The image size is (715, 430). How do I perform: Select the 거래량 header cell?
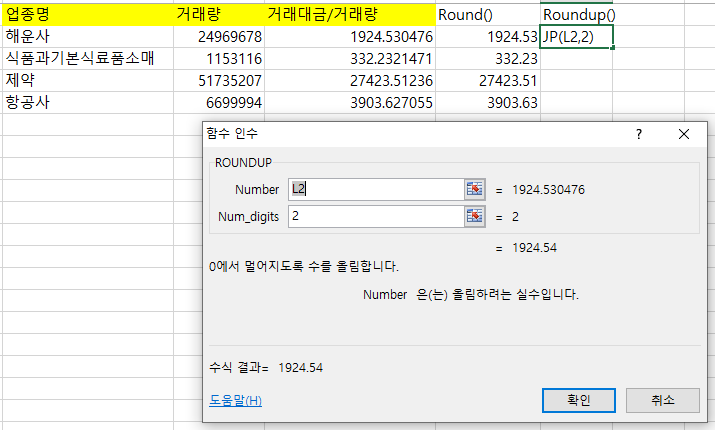click(219, 15)
